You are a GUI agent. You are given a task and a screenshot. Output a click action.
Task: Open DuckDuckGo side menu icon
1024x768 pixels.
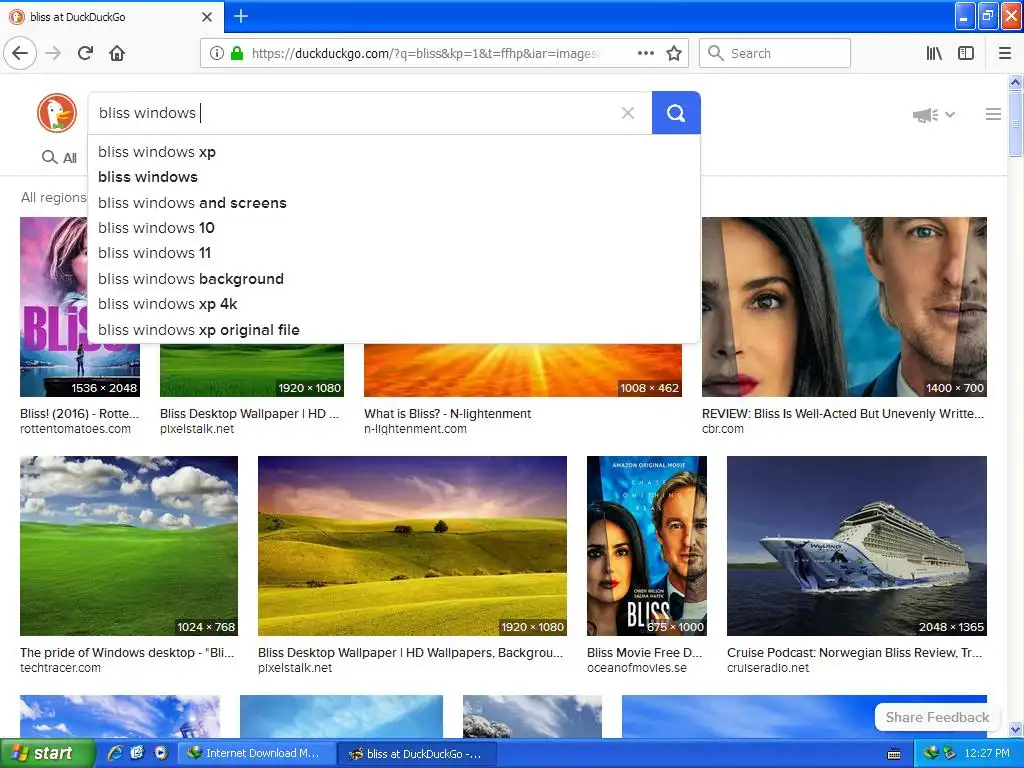(x=993, y=114)
